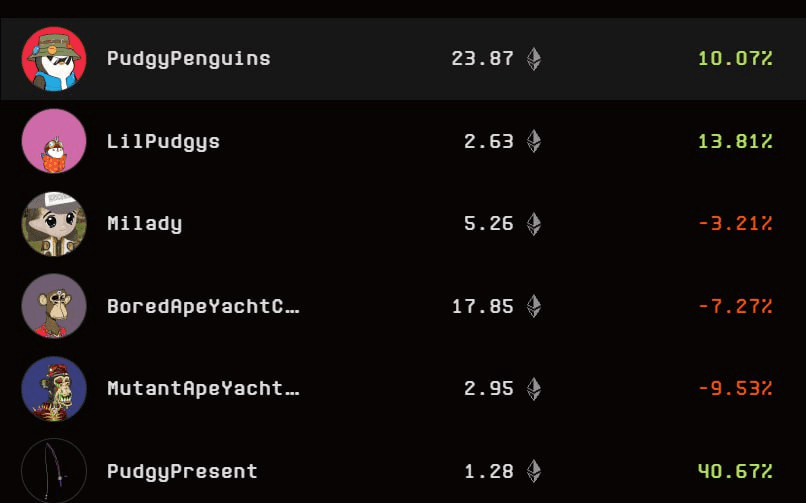Screen dimensions: 806x503
Task: Select the Milady collection avatar
Action: click(54, 223)
